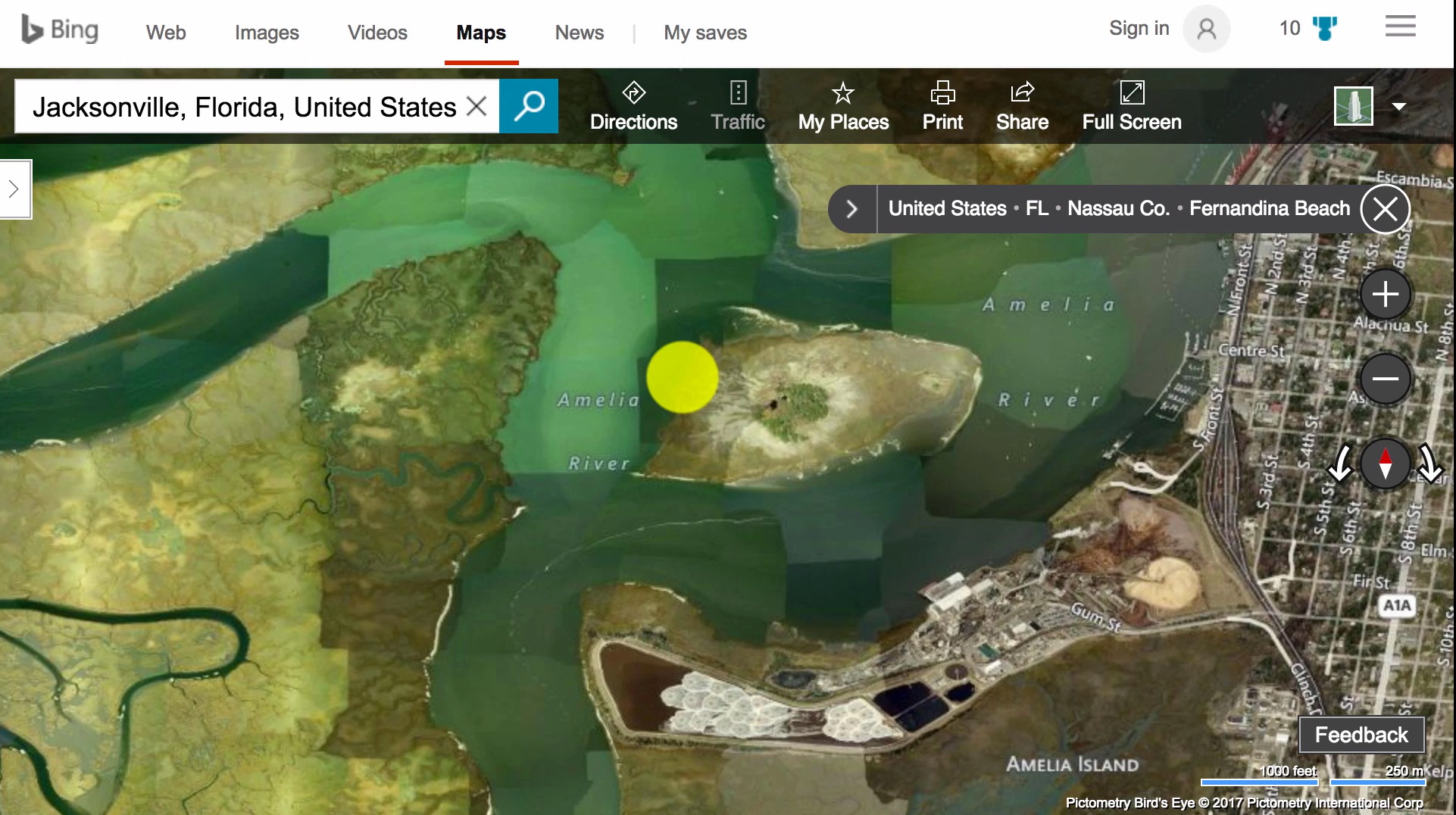The image size is (1456, 815).
Task: Click the Feedback button
Action: 1361,734
